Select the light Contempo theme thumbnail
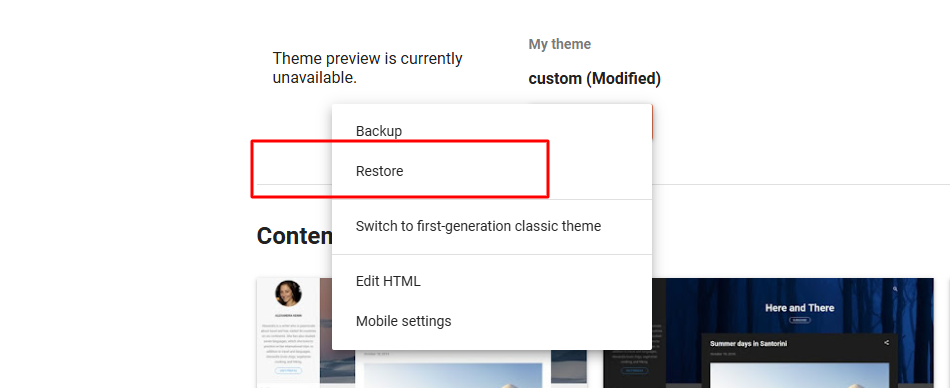950x388 pixels. [x=422, y=333]
